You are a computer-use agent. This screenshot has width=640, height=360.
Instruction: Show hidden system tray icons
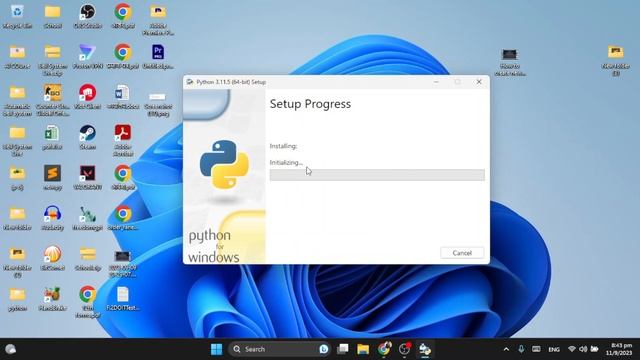coord(506,349)
